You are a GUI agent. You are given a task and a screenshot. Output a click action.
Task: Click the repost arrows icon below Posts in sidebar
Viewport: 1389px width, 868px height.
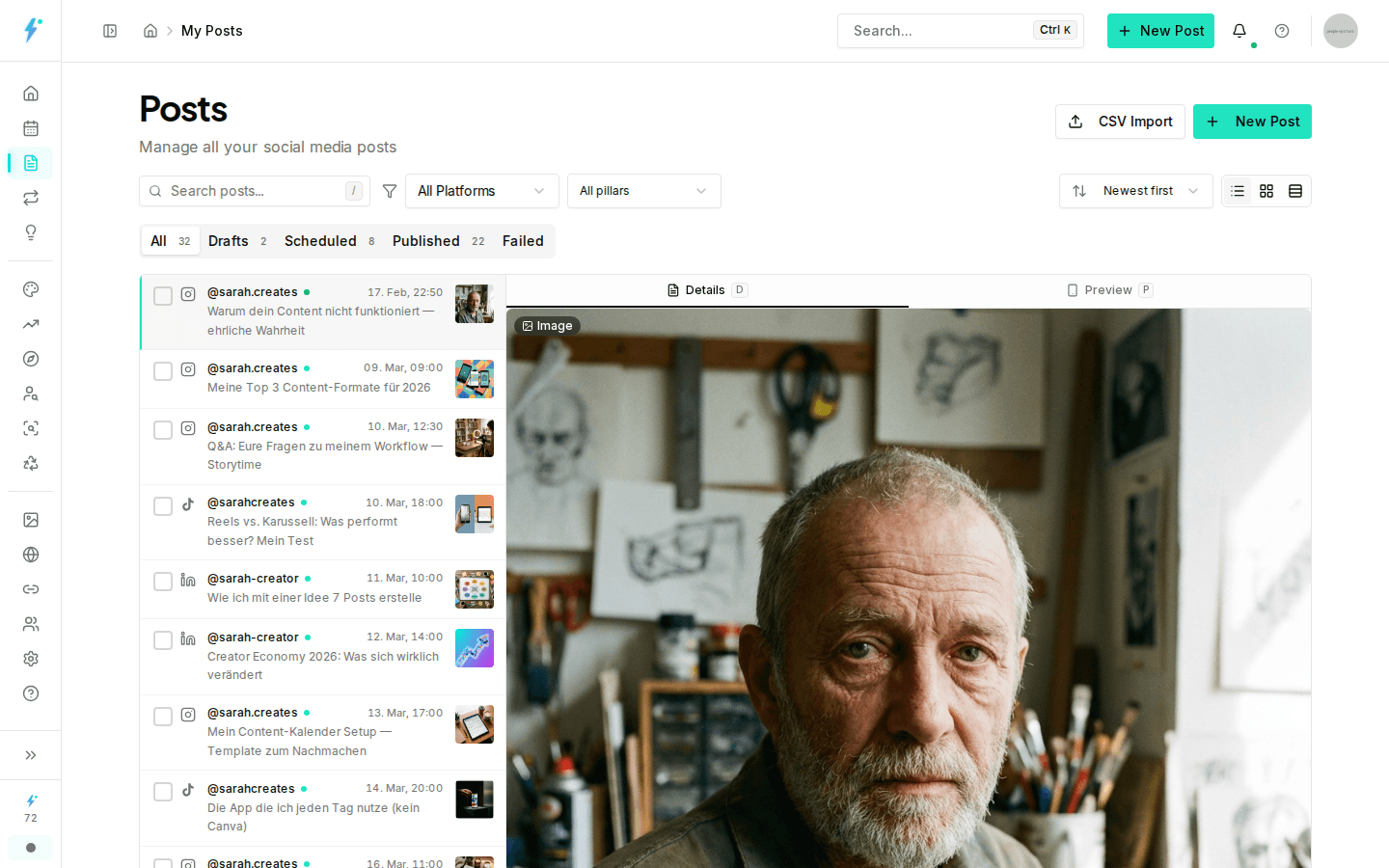pyautogui.click(x=30, y=197)
